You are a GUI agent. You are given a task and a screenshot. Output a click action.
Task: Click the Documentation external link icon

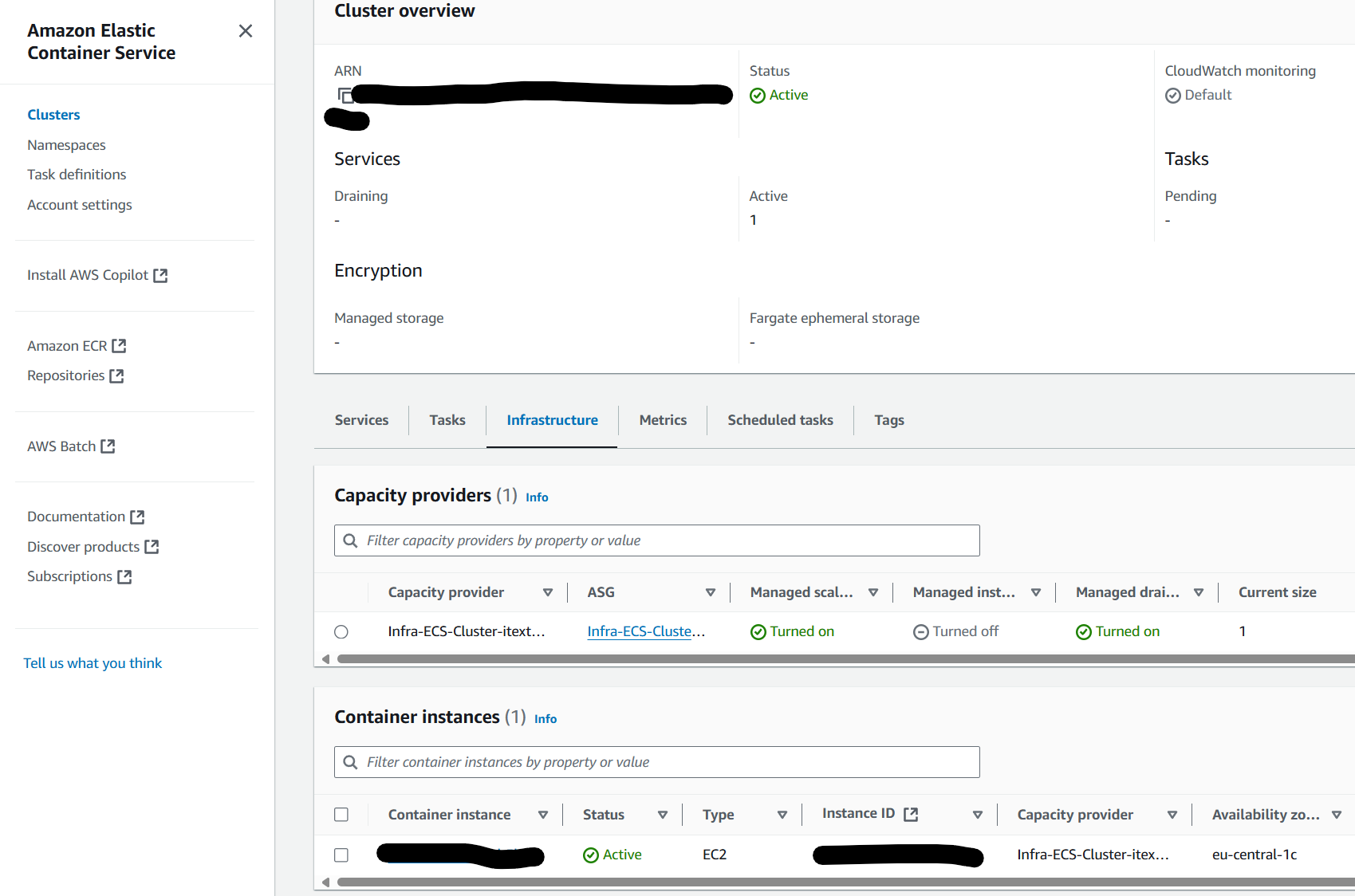click(x=137, y=517)
